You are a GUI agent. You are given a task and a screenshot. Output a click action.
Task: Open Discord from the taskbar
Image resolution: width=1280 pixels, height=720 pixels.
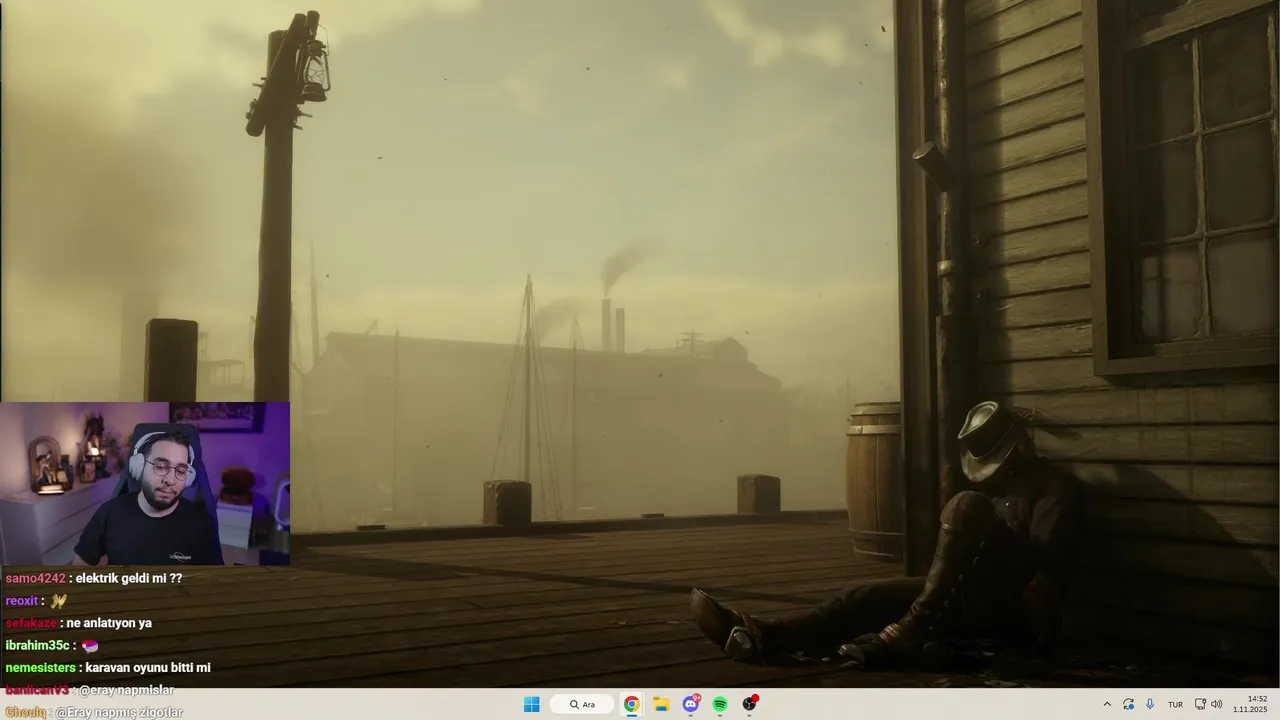691,704
